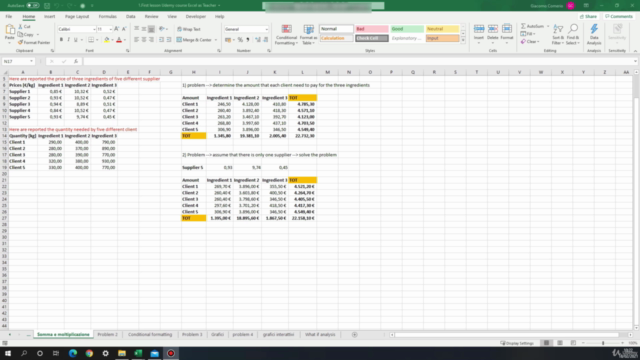The height and width of the screenshot is (360, 640).
Task: Expand the Name Box dropdown
Action: [x=31, y=61]
